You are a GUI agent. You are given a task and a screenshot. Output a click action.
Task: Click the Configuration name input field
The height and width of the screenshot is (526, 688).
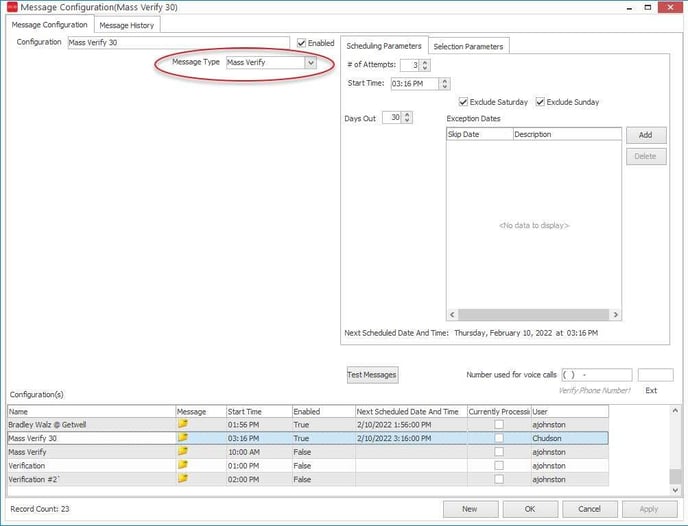(180, 43)
